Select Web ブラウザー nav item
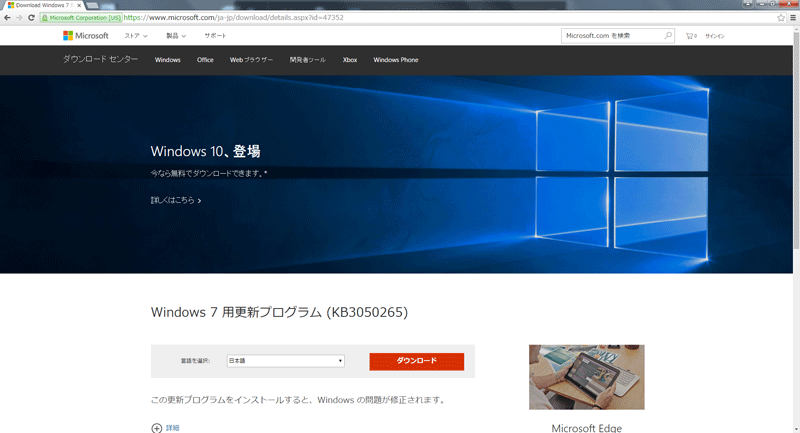This screenshot has height=433, width=800. coord(251,60)
